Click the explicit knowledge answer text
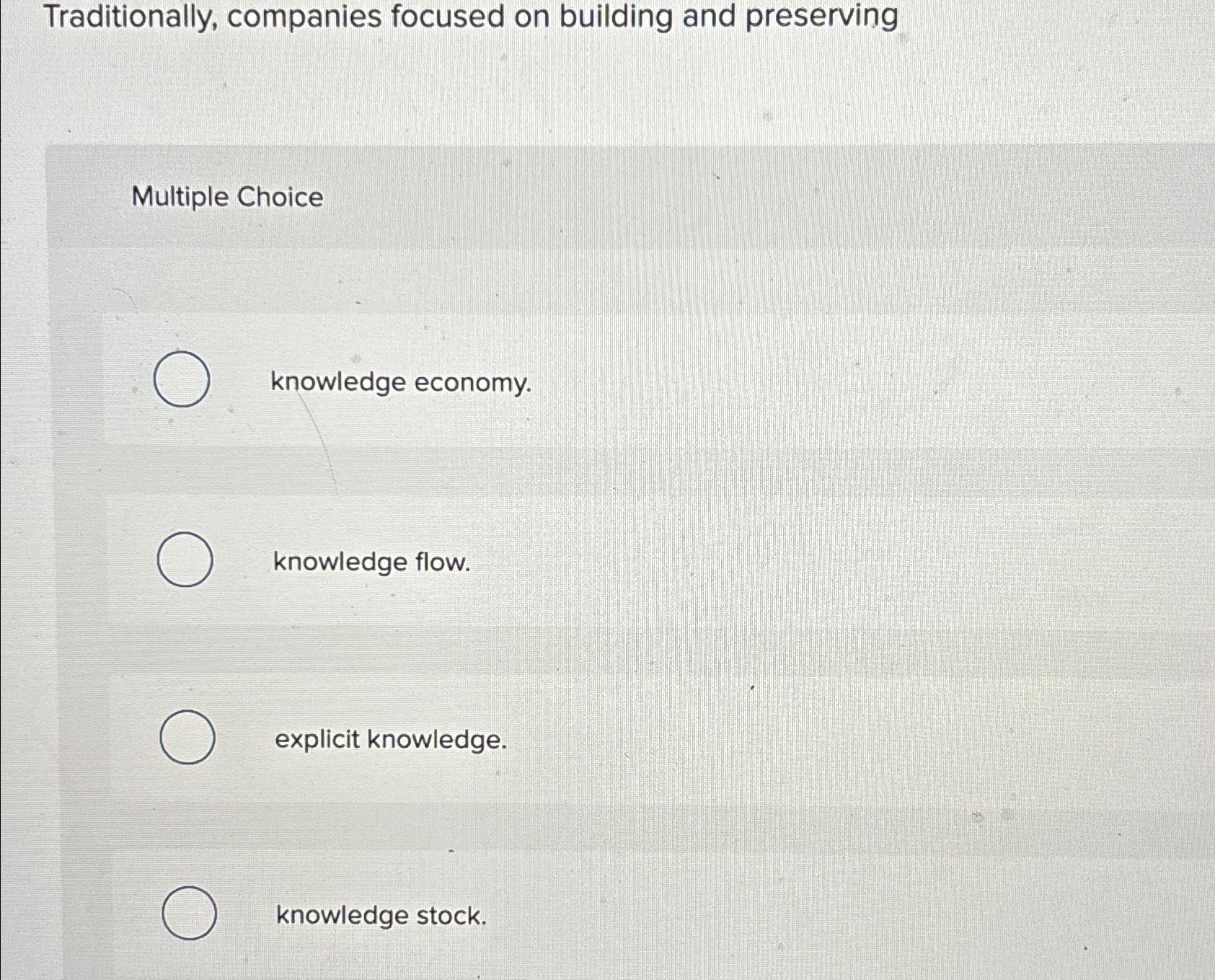 (x=391, y=739)
